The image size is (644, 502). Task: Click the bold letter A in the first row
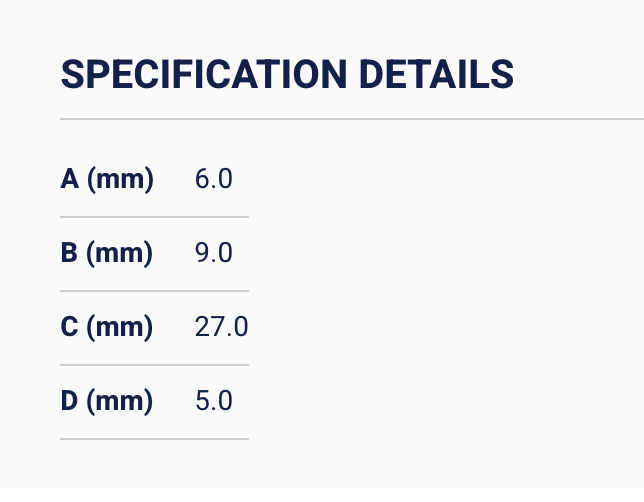(70, 180)
